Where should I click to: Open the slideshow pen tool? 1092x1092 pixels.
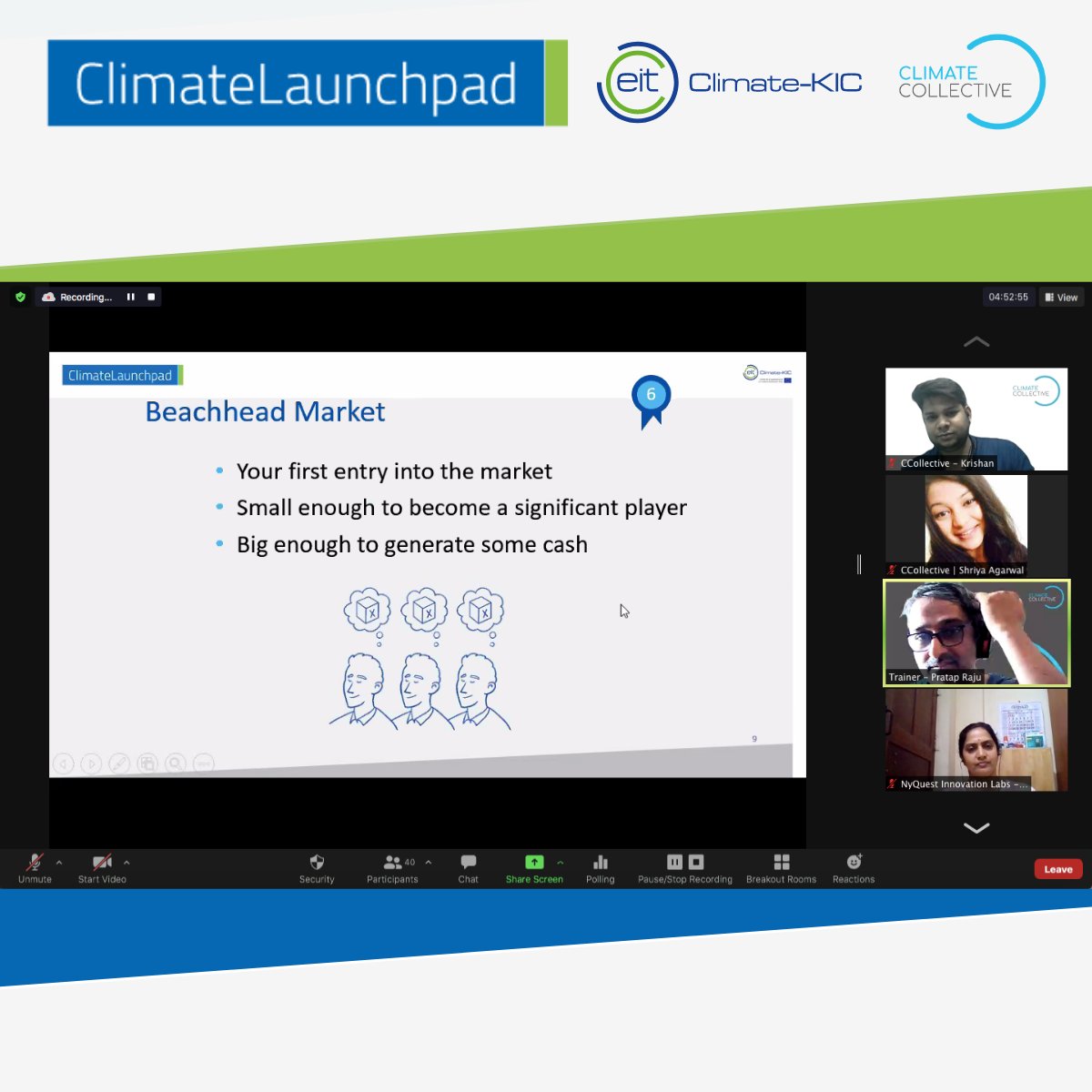point(119,763)
